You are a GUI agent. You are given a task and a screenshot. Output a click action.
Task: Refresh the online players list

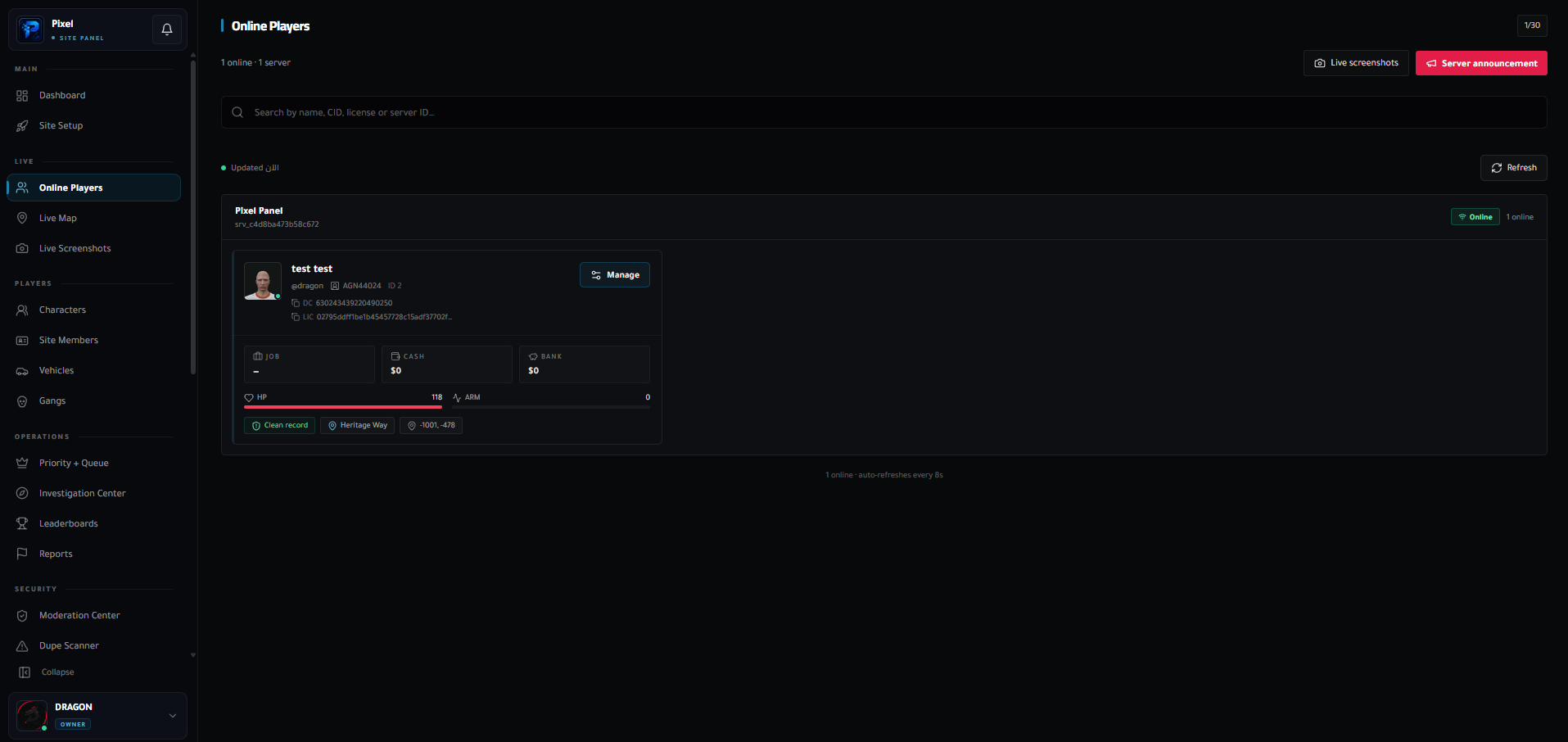click(1513, 168)
